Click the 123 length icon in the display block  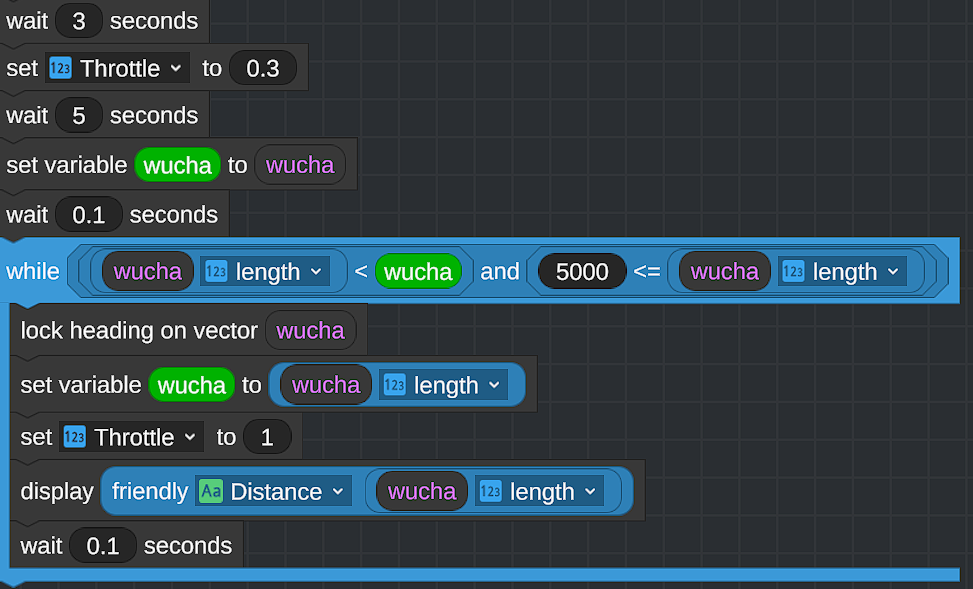490,492
